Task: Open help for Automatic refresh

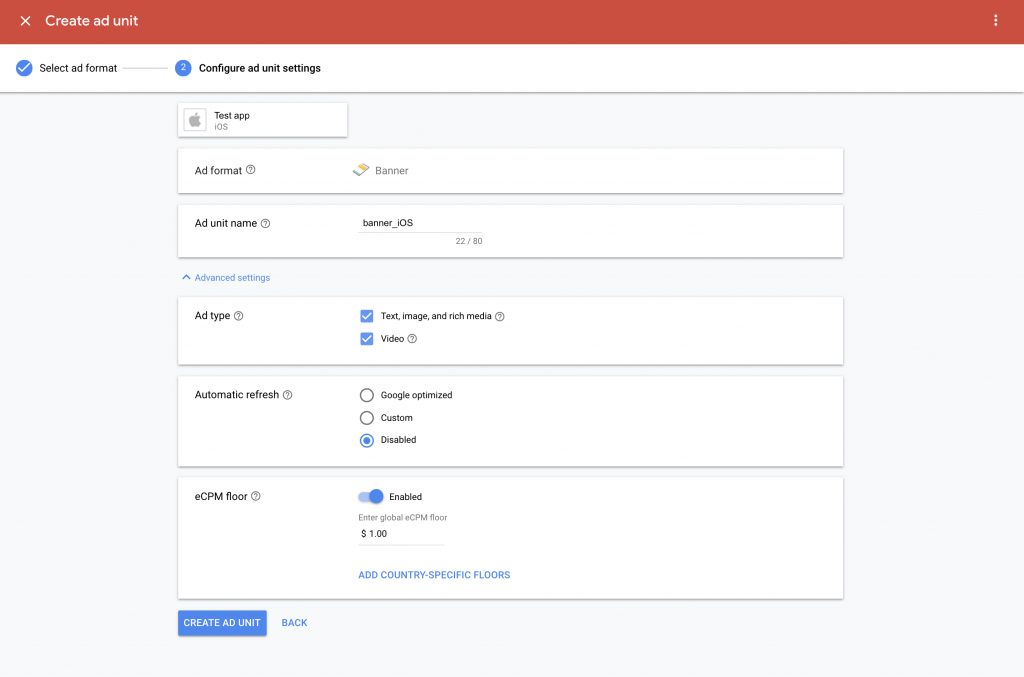Action: point(289,394)
